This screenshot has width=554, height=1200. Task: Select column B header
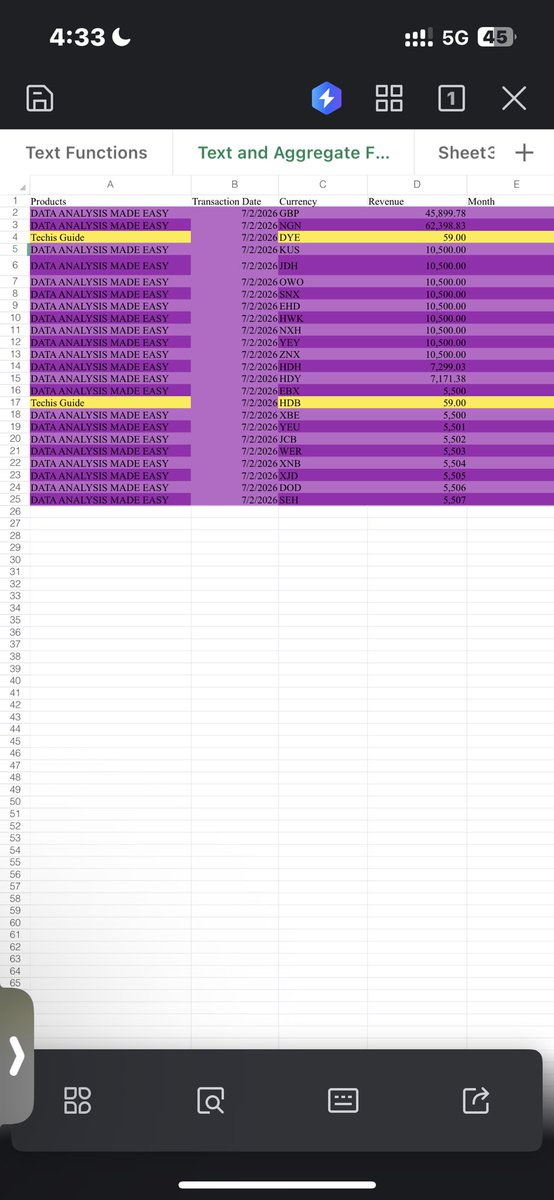point(235,184)
